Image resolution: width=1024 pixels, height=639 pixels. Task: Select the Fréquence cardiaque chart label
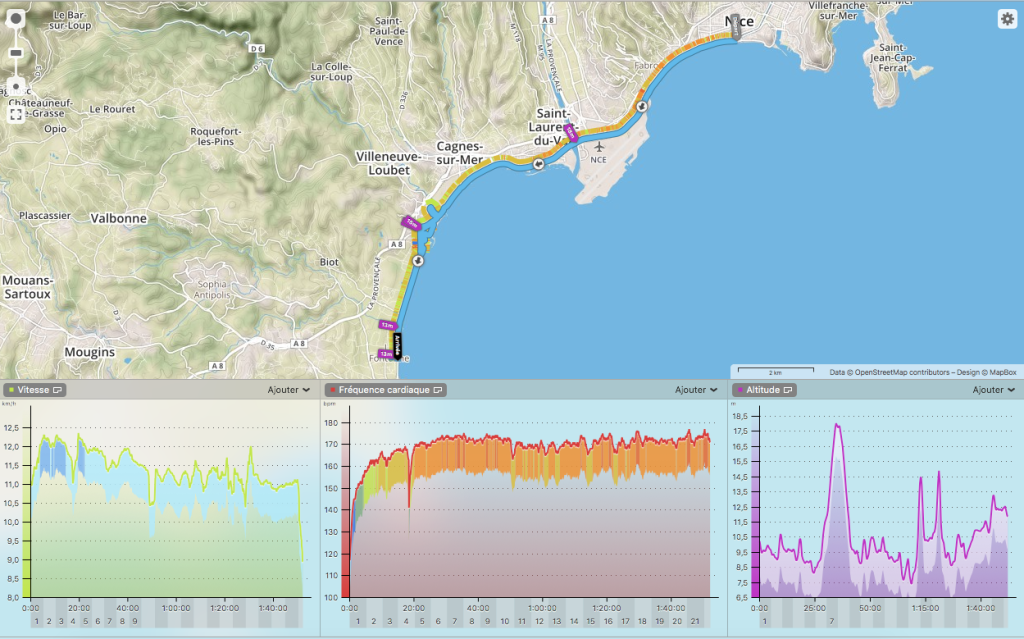click(384, 390)
